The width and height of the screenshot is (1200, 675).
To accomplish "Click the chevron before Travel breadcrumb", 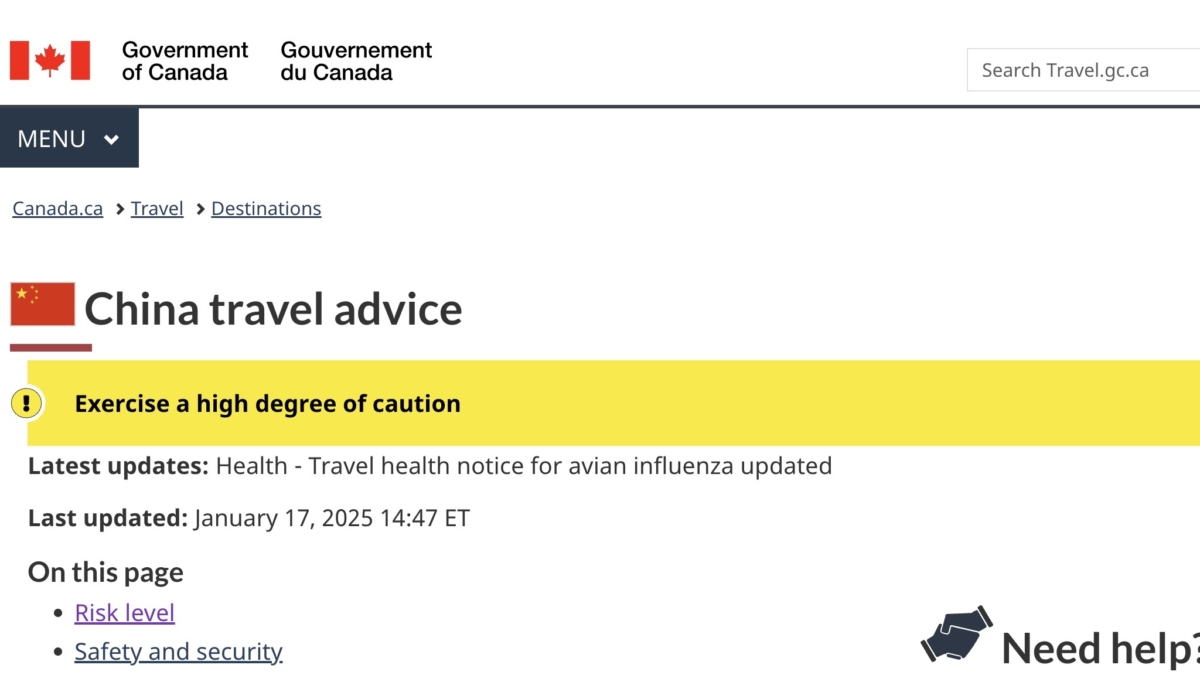I will pyautogui.click(x=120, y=209).
